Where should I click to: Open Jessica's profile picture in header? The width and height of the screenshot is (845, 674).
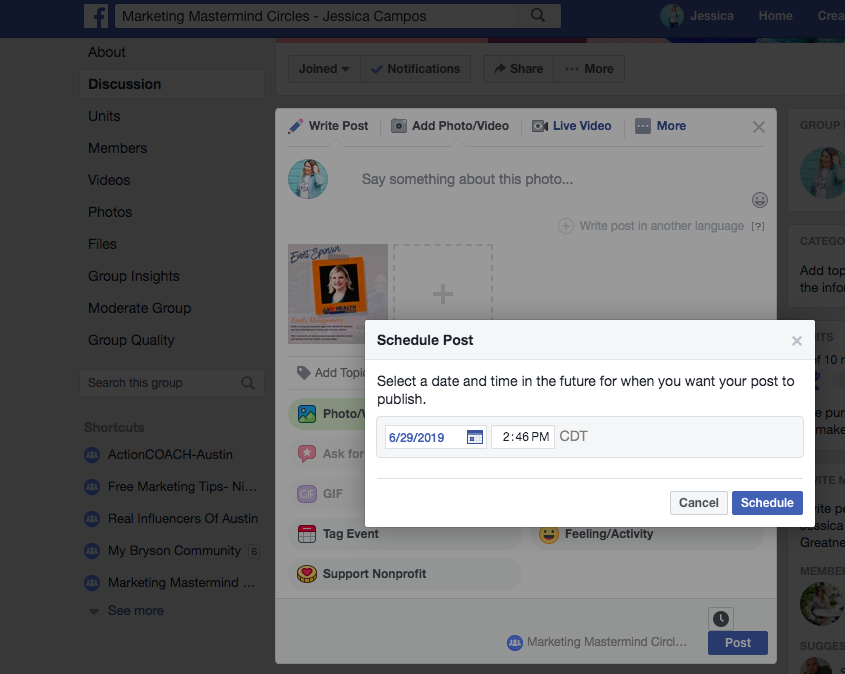(671, 16)
